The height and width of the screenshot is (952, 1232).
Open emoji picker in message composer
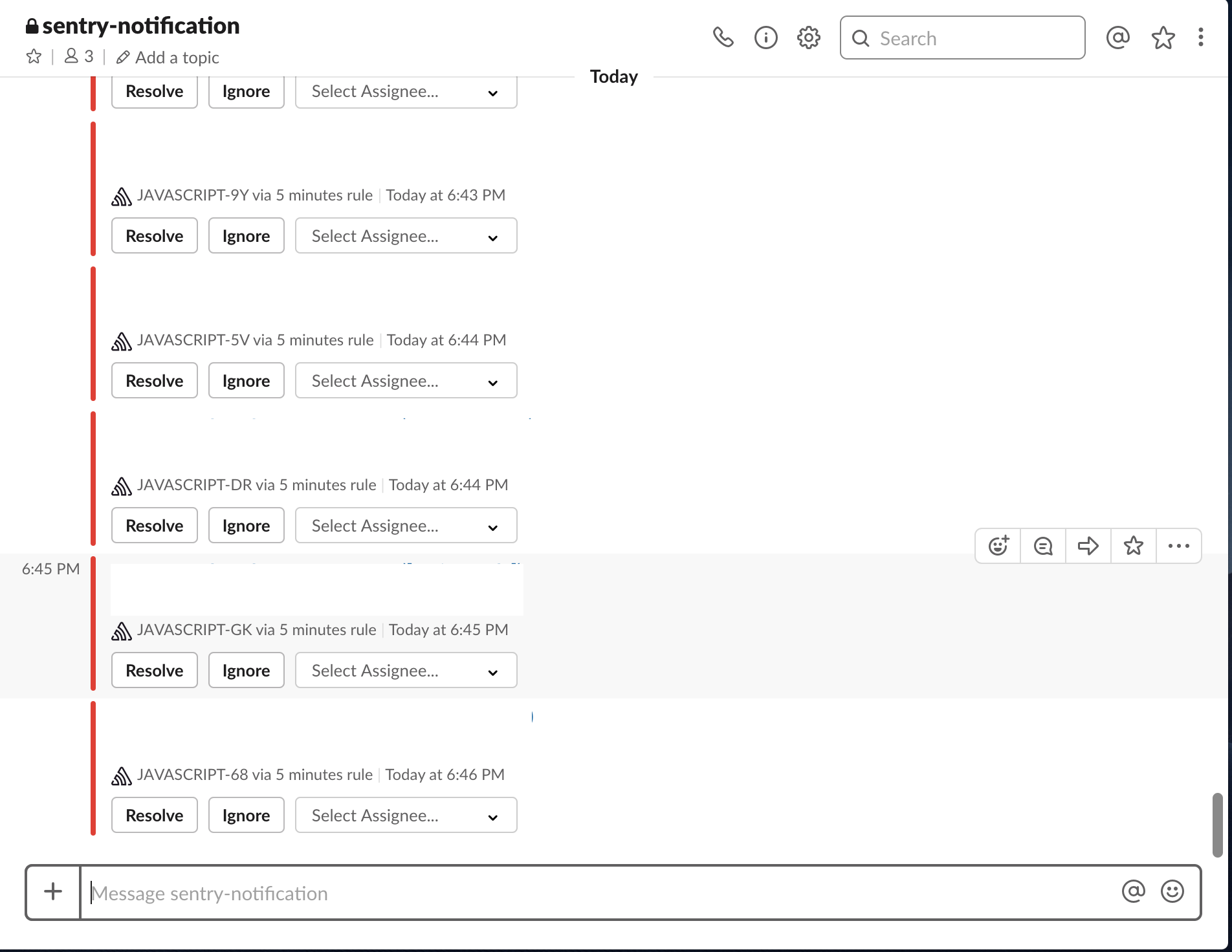coord(1172,891)
